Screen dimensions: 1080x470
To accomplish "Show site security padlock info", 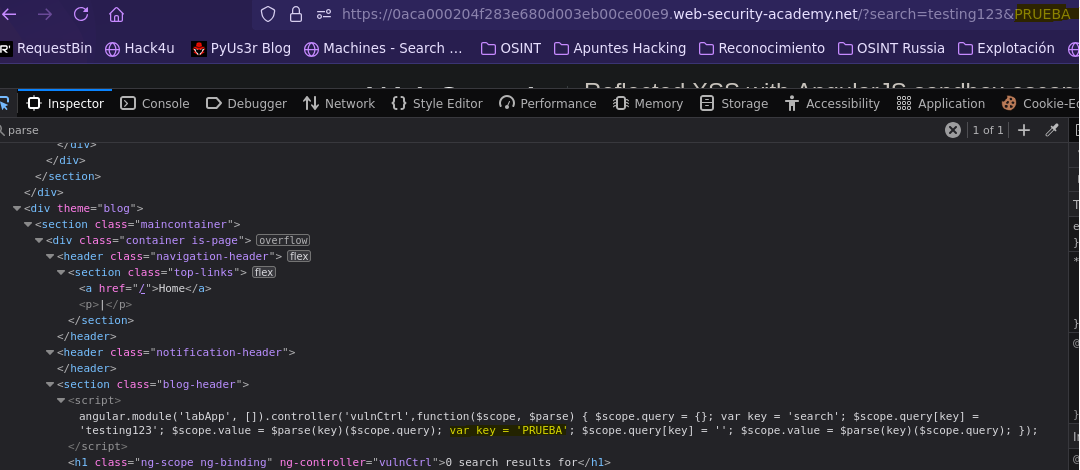I will tap(295, 14).
